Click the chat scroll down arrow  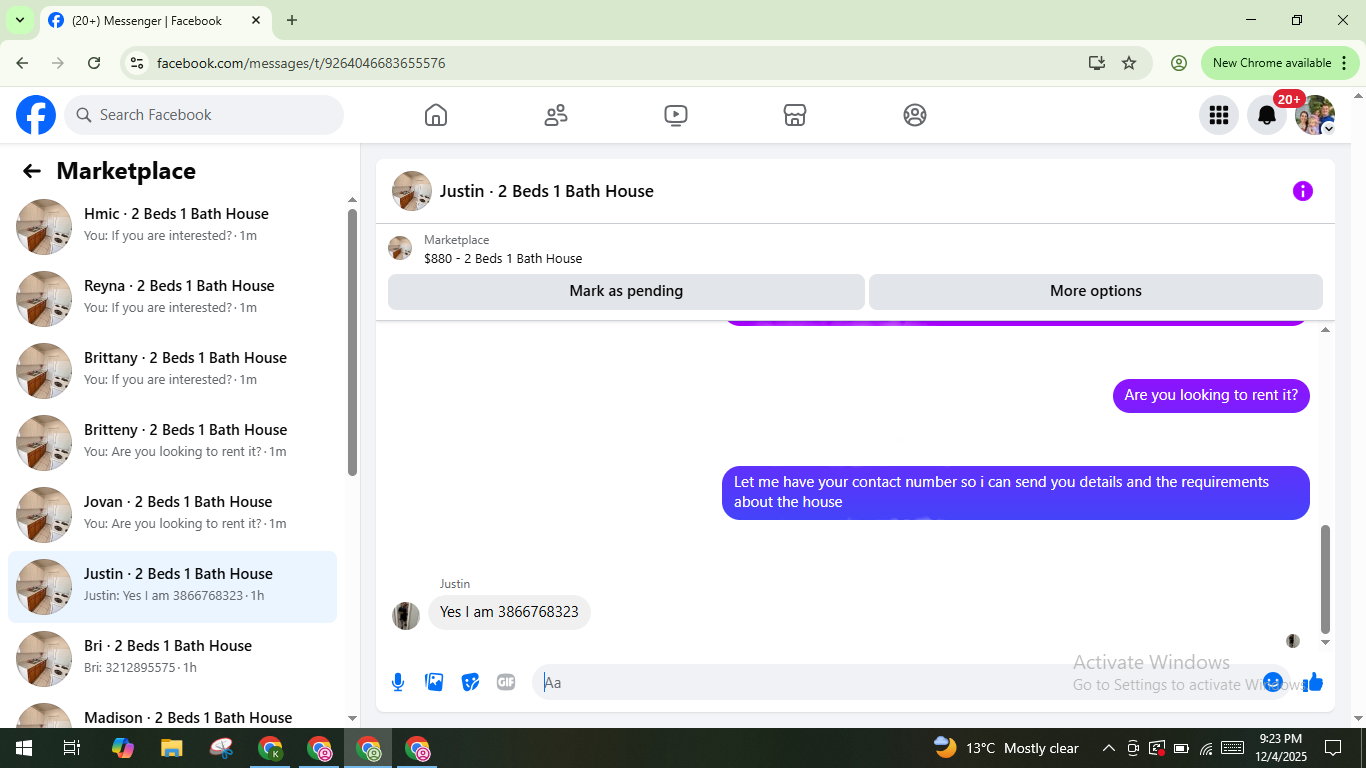(x=1326, y=642)
